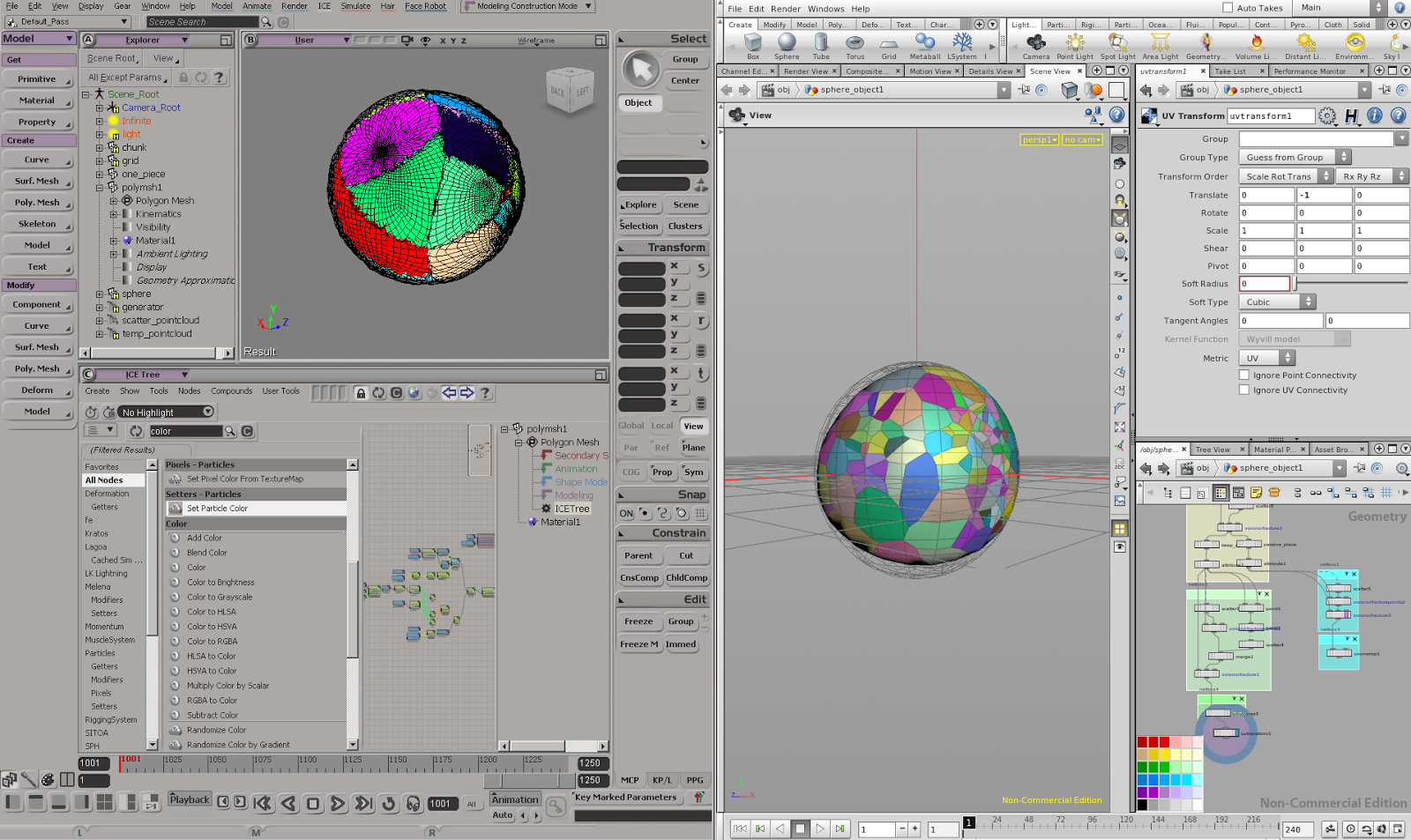
Task: Open Metric UV dropdown
Action: coord(1266,358)
